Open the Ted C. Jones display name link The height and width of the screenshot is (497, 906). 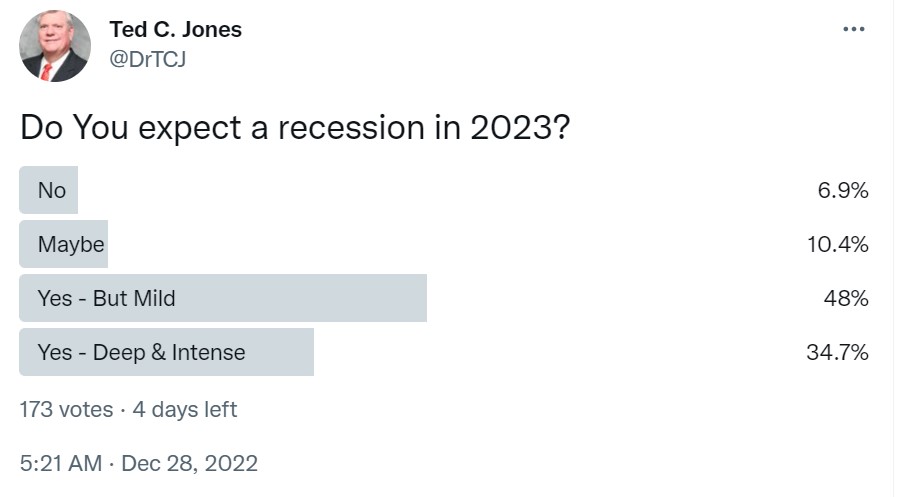(175, 29)
